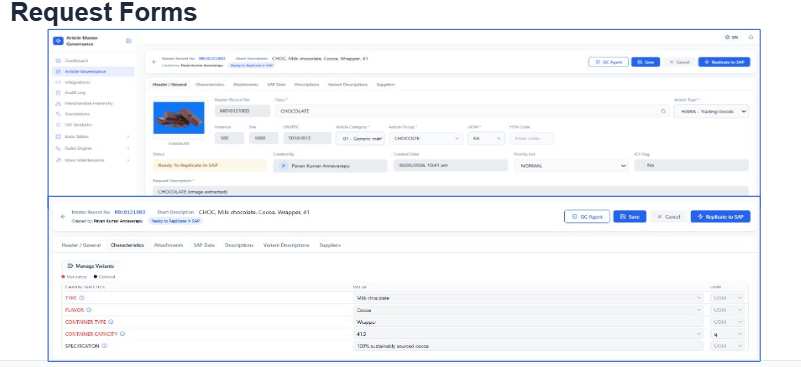Click the info icon next to FLAVOR
Screen dimensions: 801x367
tap(88, 310)
